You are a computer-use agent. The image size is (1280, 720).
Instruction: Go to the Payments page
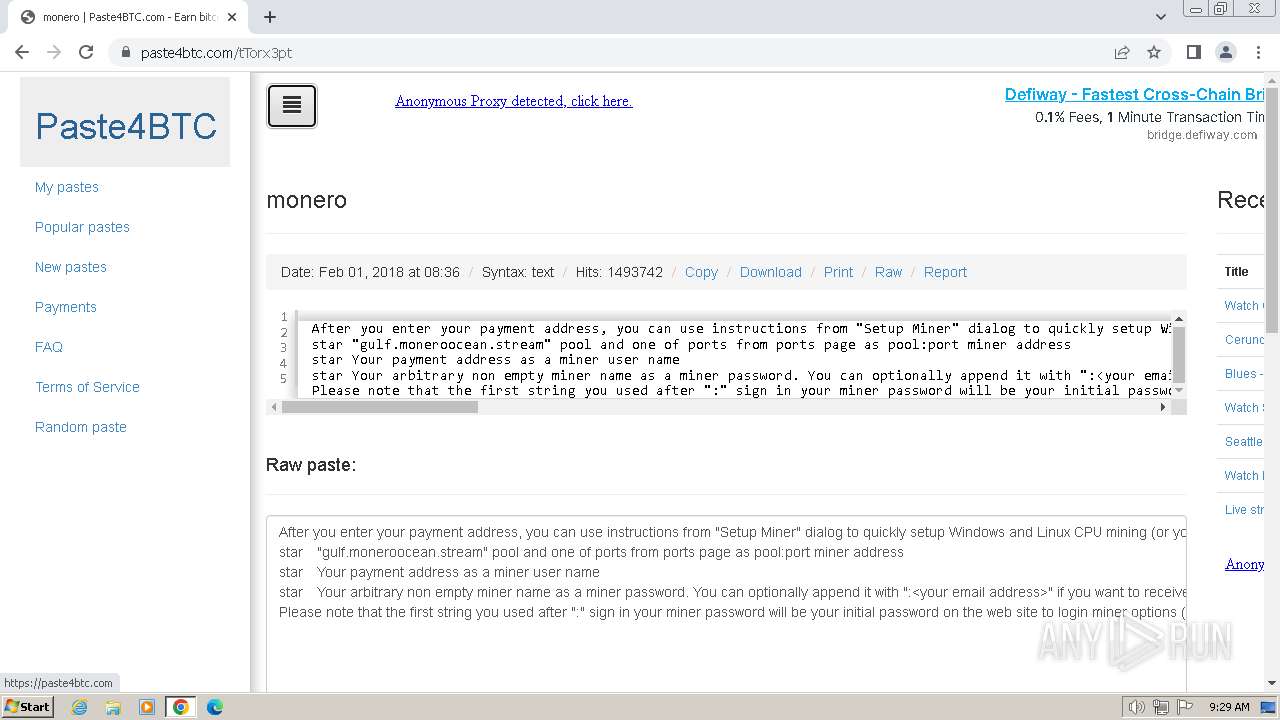pos(66,307)
